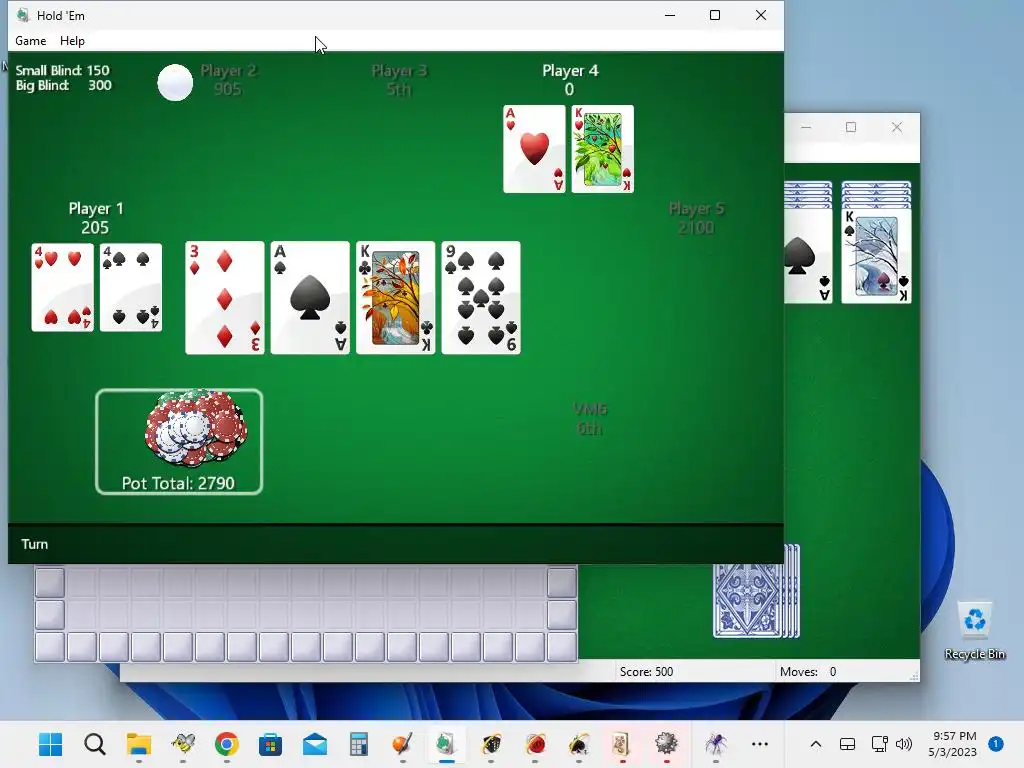The height and width of the screenshot is (768, 1024).
Task: Open Microsoft Store from the taskbar
Action: [270, 744]
